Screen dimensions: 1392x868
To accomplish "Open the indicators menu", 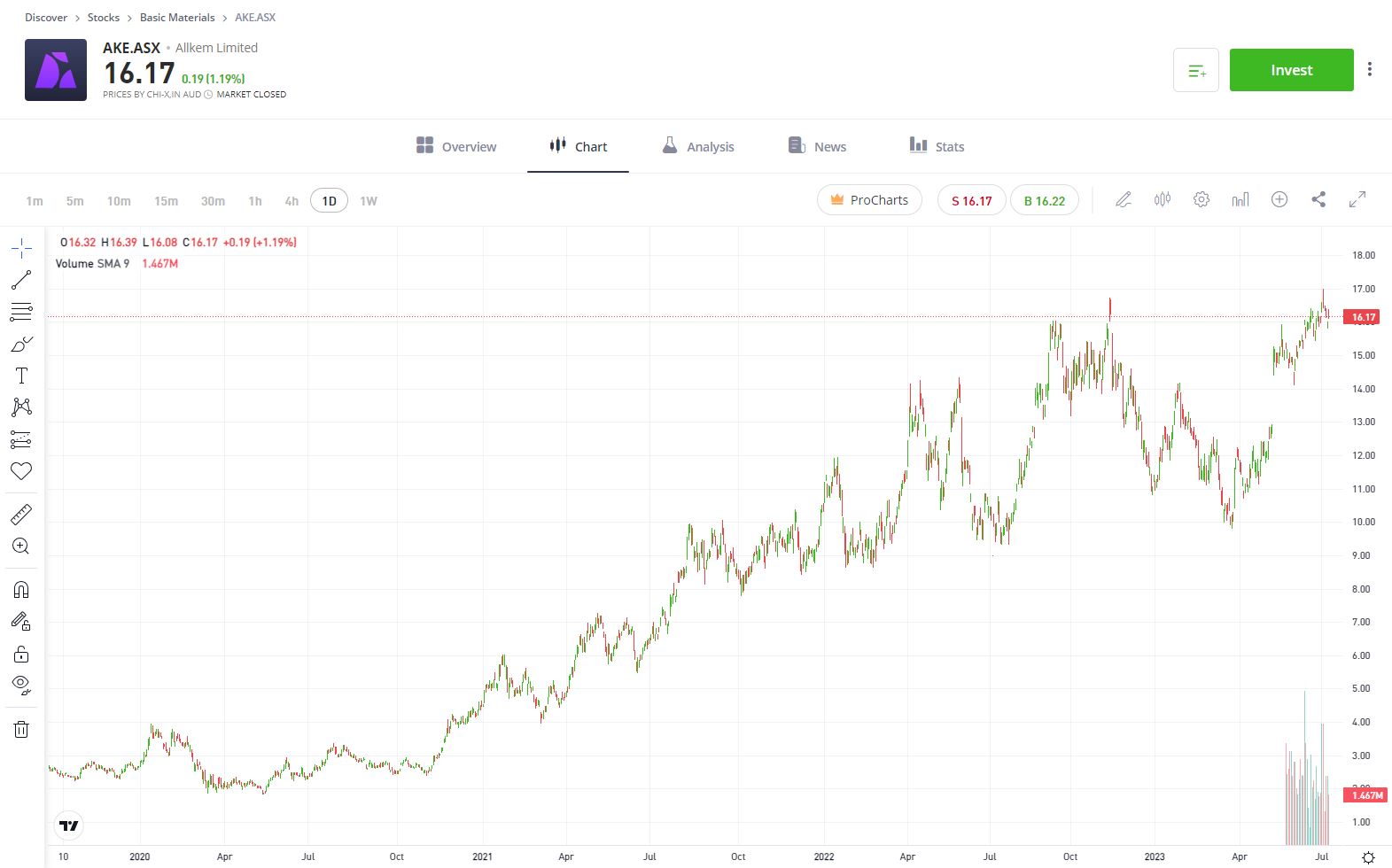I will [1240, 200].
